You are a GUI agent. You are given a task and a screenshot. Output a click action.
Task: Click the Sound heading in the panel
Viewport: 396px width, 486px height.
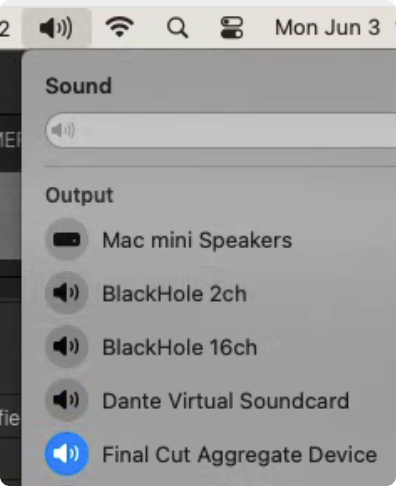click(78, 86)
